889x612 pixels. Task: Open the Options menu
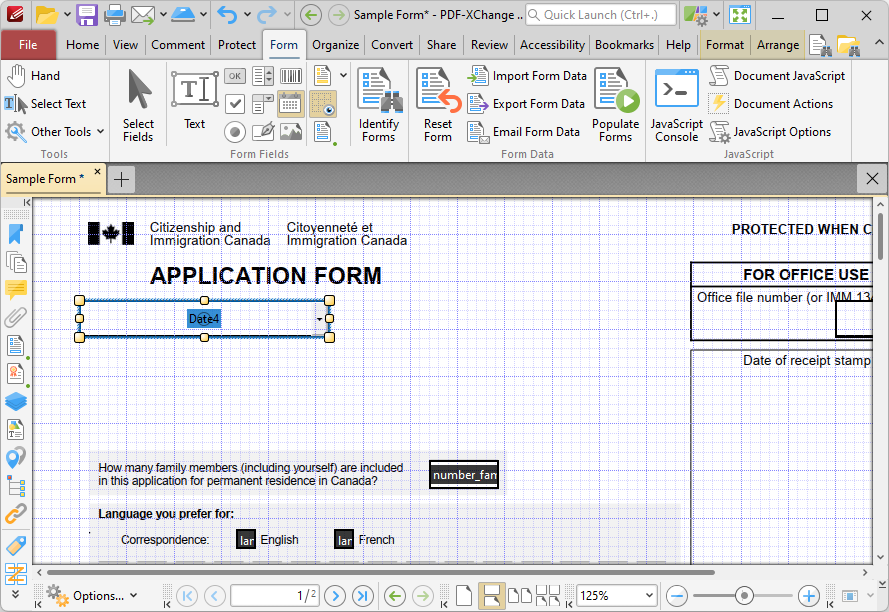click(x=92, y=596)
